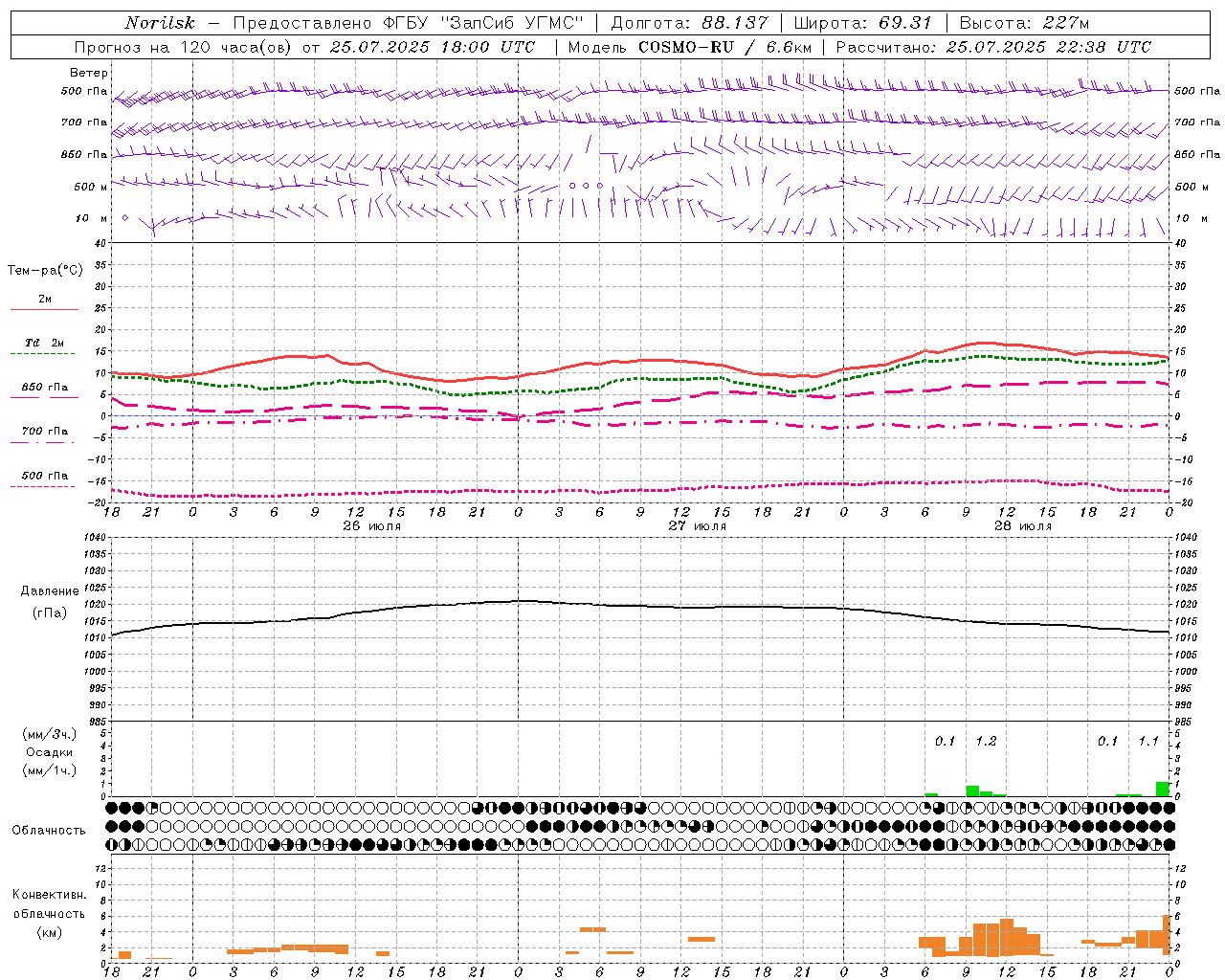Click '700 гПа' temperature legend entry
Screen dimensions: 1225x980
click(45, 432)
